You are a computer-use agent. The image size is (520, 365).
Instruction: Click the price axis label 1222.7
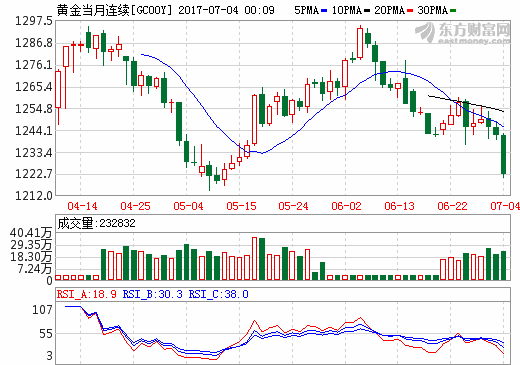34,174
